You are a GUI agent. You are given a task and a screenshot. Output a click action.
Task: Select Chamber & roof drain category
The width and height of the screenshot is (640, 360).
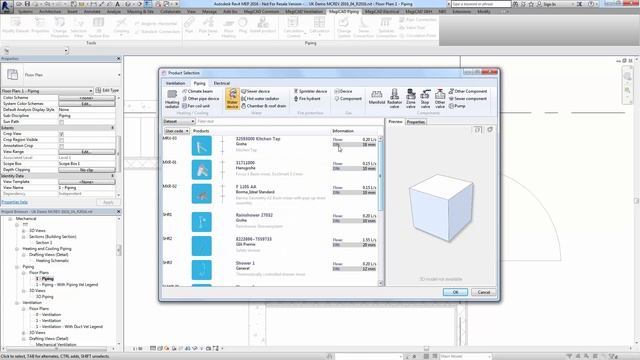click(x=263, y=106)
